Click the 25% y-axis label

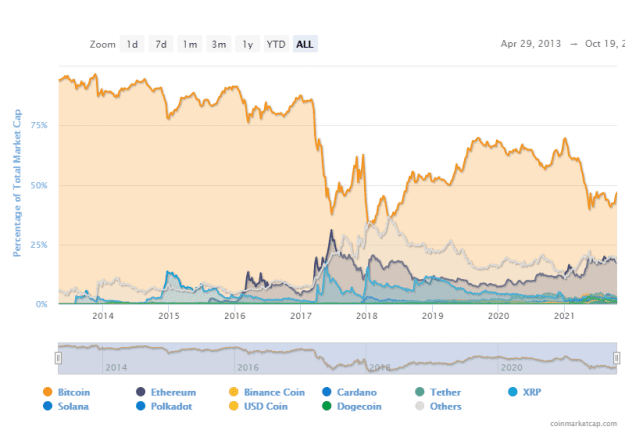pyautogui.click(x=39, y=245)
